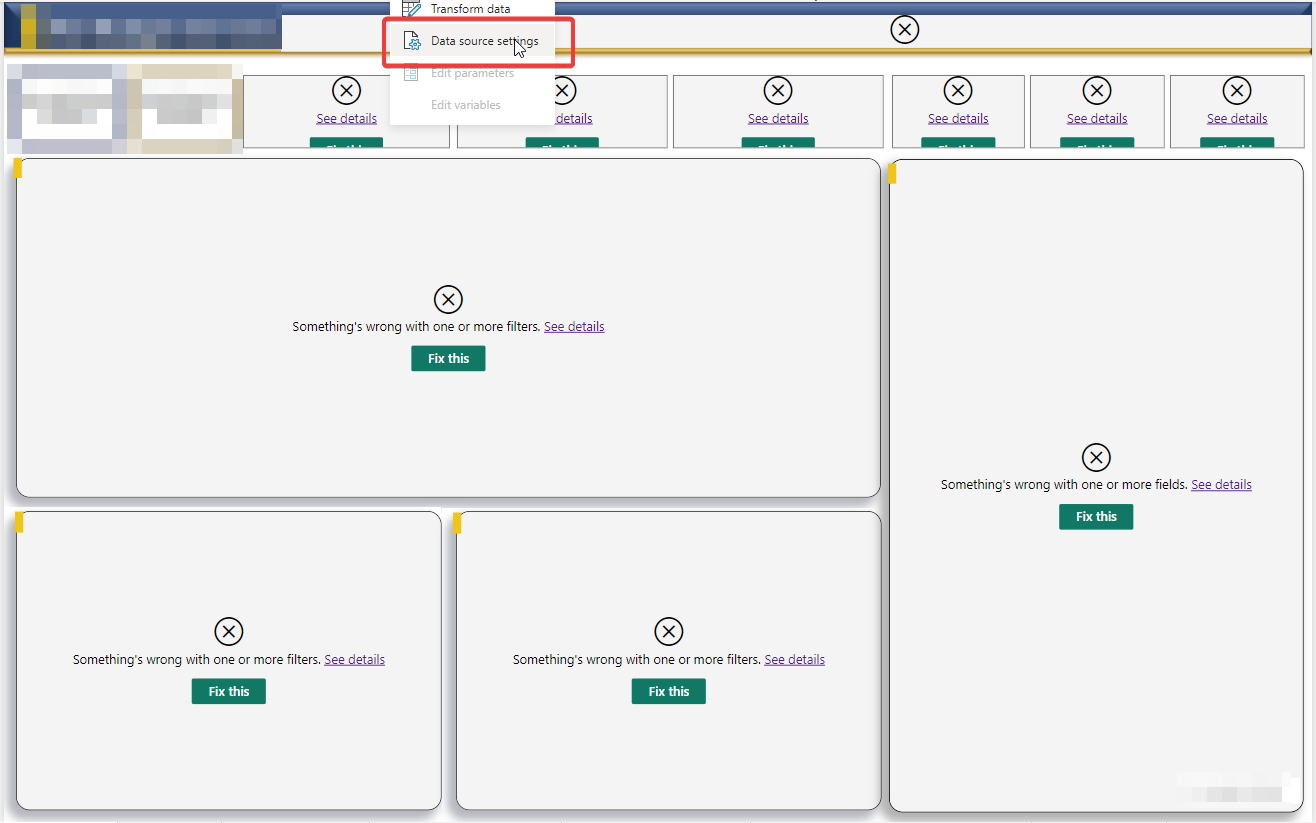Click the Data source settings gear-document icon
The height and width of the screenshot is (823, 1316).
pyautogui.click(x=411, y=41)
